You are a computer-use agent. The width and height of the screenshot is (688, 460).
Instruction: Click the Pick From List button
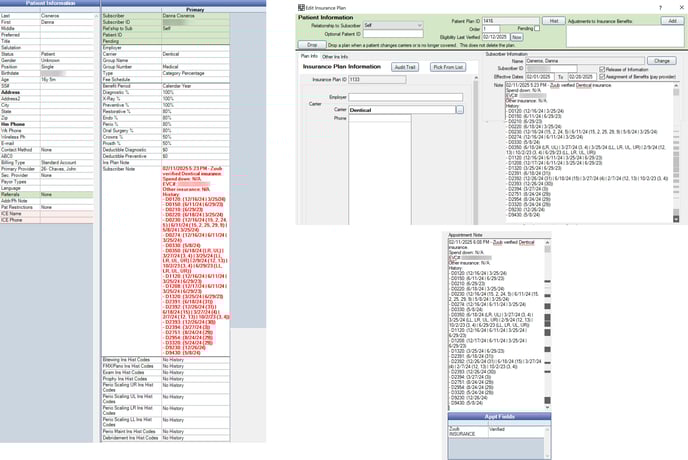coord(447,66)
